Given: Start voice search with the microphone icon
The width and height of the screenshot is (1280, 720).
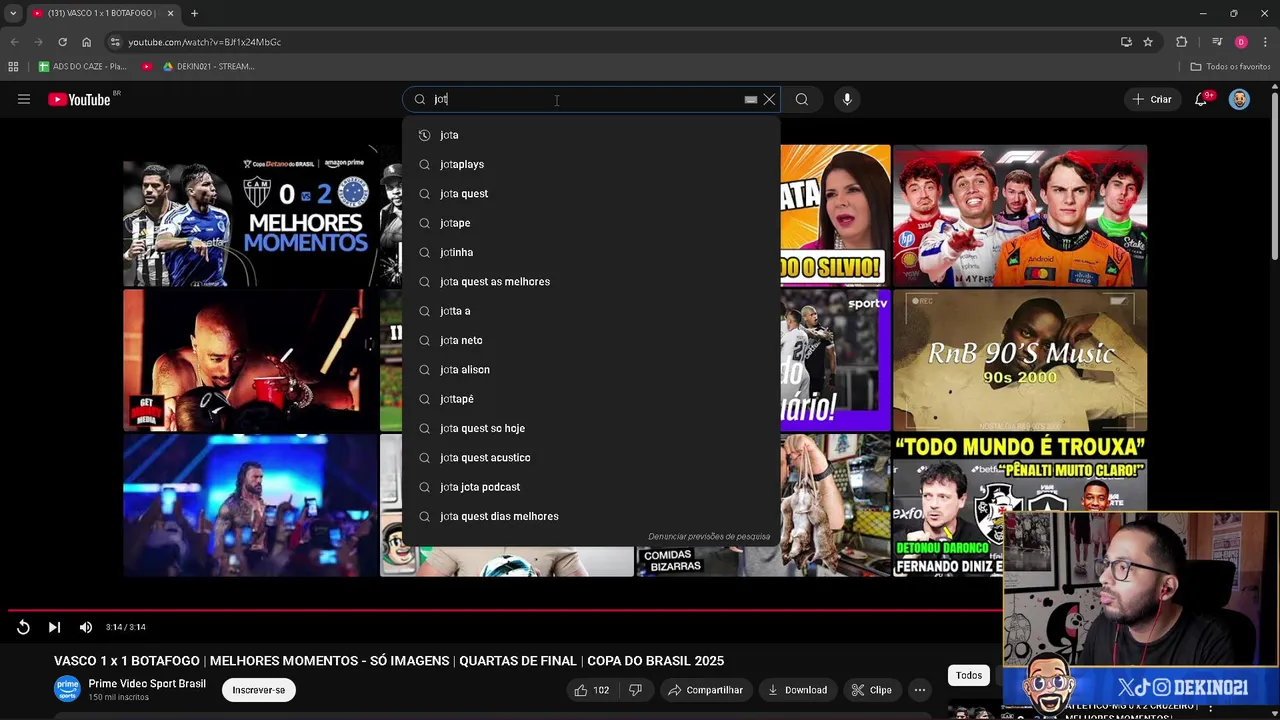Looking at the screenshot, I should 847,99.
